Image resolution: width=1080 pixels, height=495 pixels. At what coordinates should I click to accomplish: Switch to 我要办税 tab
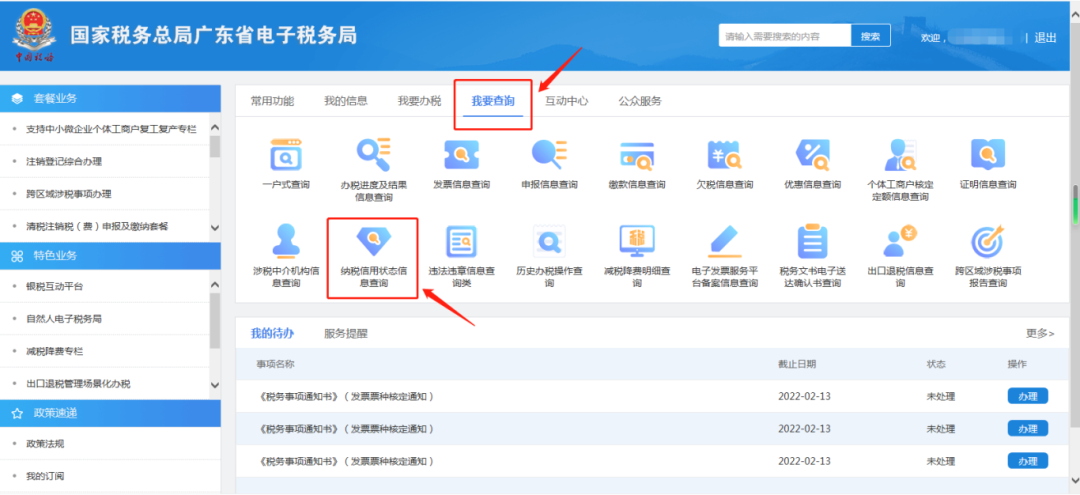point(419,101)
